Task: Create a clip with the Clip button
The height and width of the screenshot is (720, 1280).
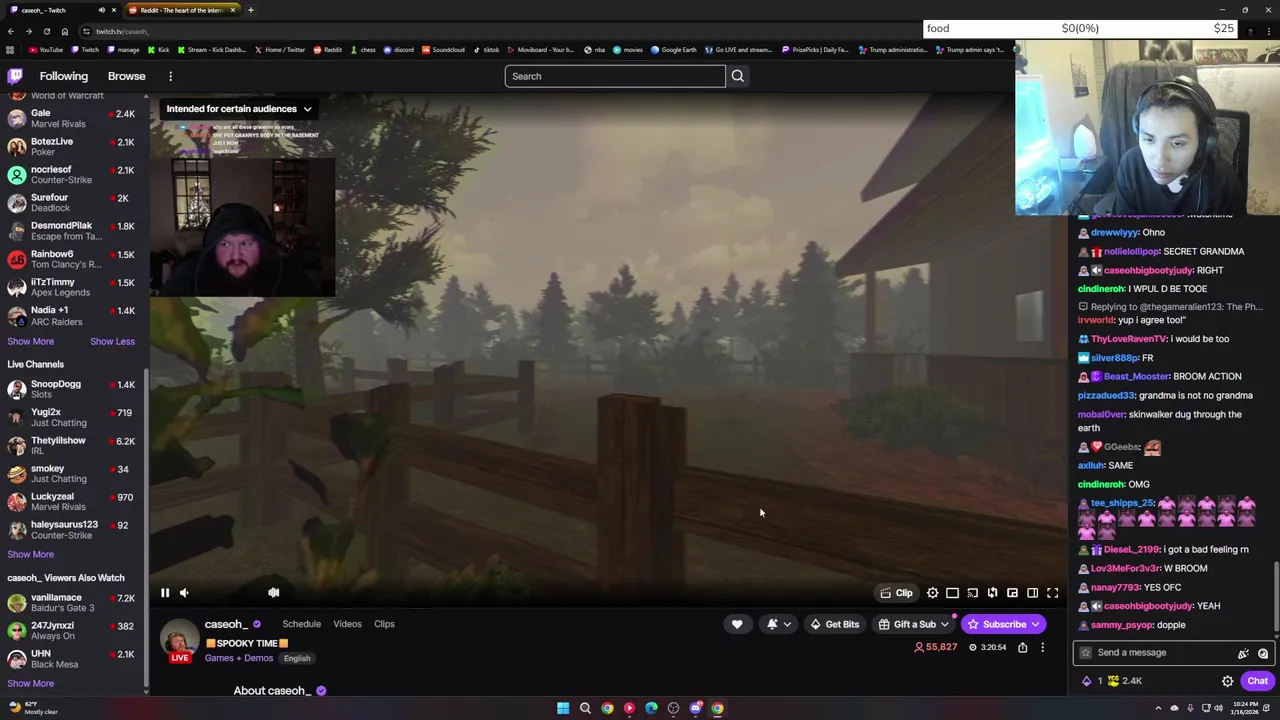Action: (x=896, y=593)
